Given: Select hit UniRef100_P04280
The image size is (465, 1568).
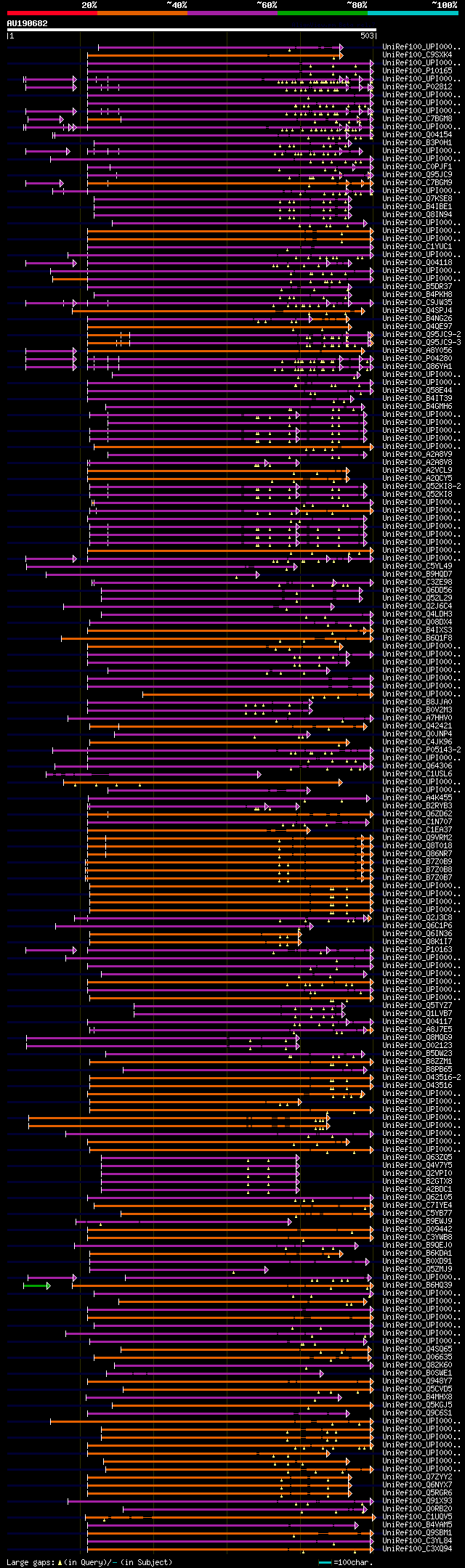Looking at the screenshot, I should point(417,358).
